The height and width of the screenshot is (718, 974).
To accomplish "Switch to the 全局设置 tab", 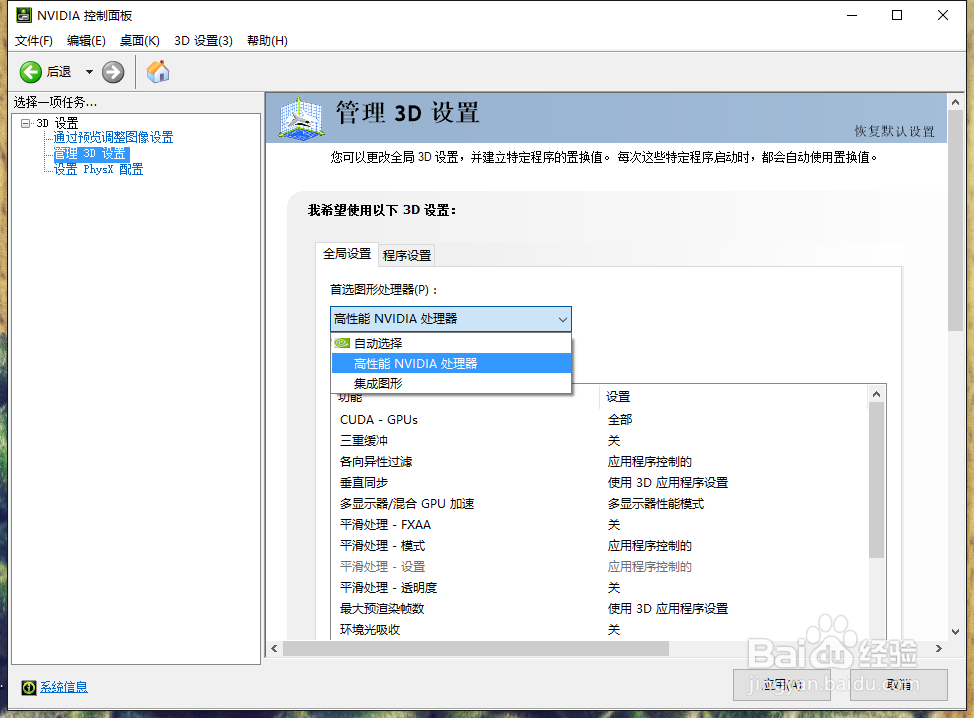I will click(x=347, y=254).
